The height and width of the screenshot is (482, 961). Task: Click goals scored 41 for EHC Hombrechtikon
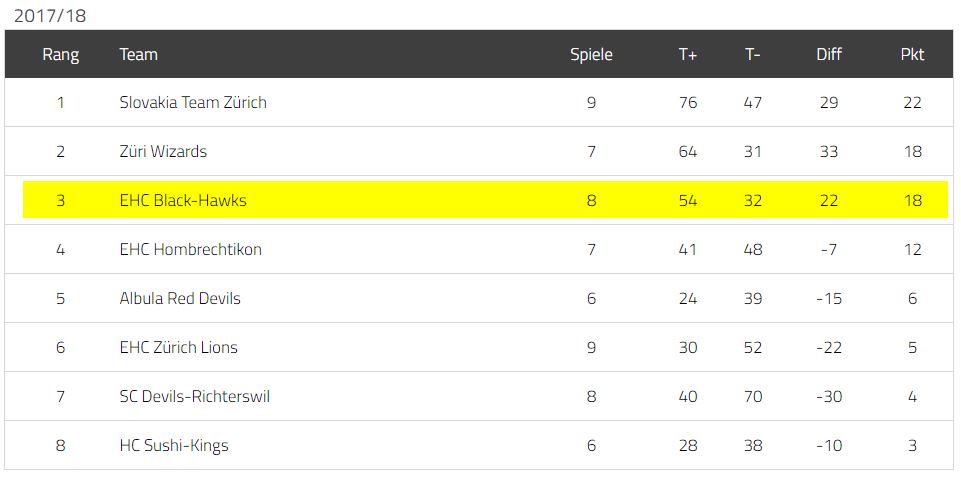coord(688,250)
